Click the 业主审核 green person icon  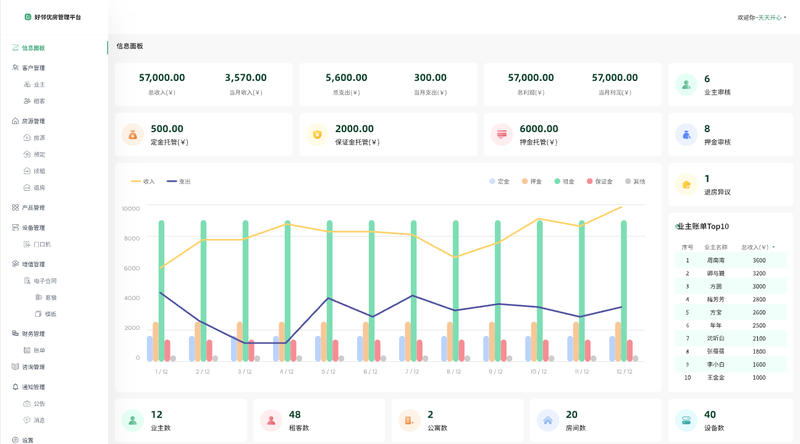coord(686,85)
